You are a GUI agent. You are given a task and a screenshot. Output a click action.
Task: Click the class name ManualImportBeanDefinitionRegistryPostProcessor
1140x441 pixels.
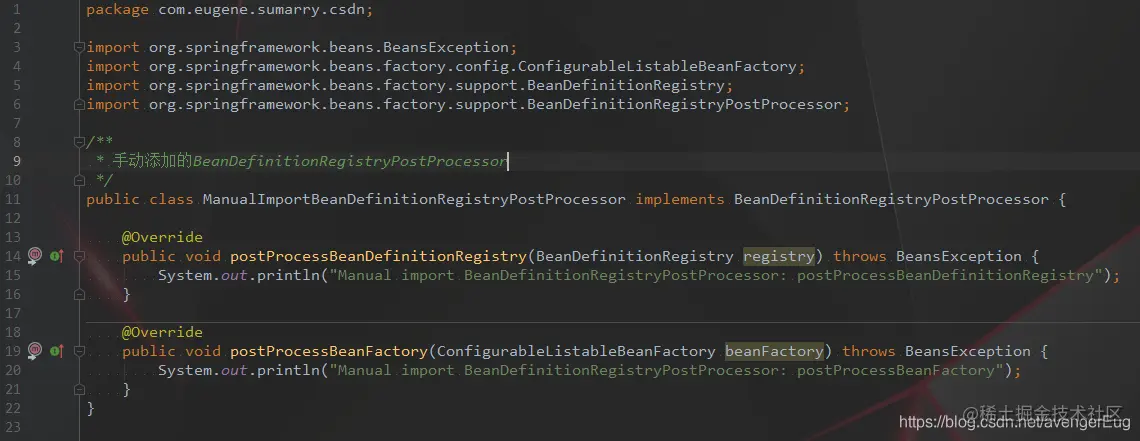(x=414, y=199)
